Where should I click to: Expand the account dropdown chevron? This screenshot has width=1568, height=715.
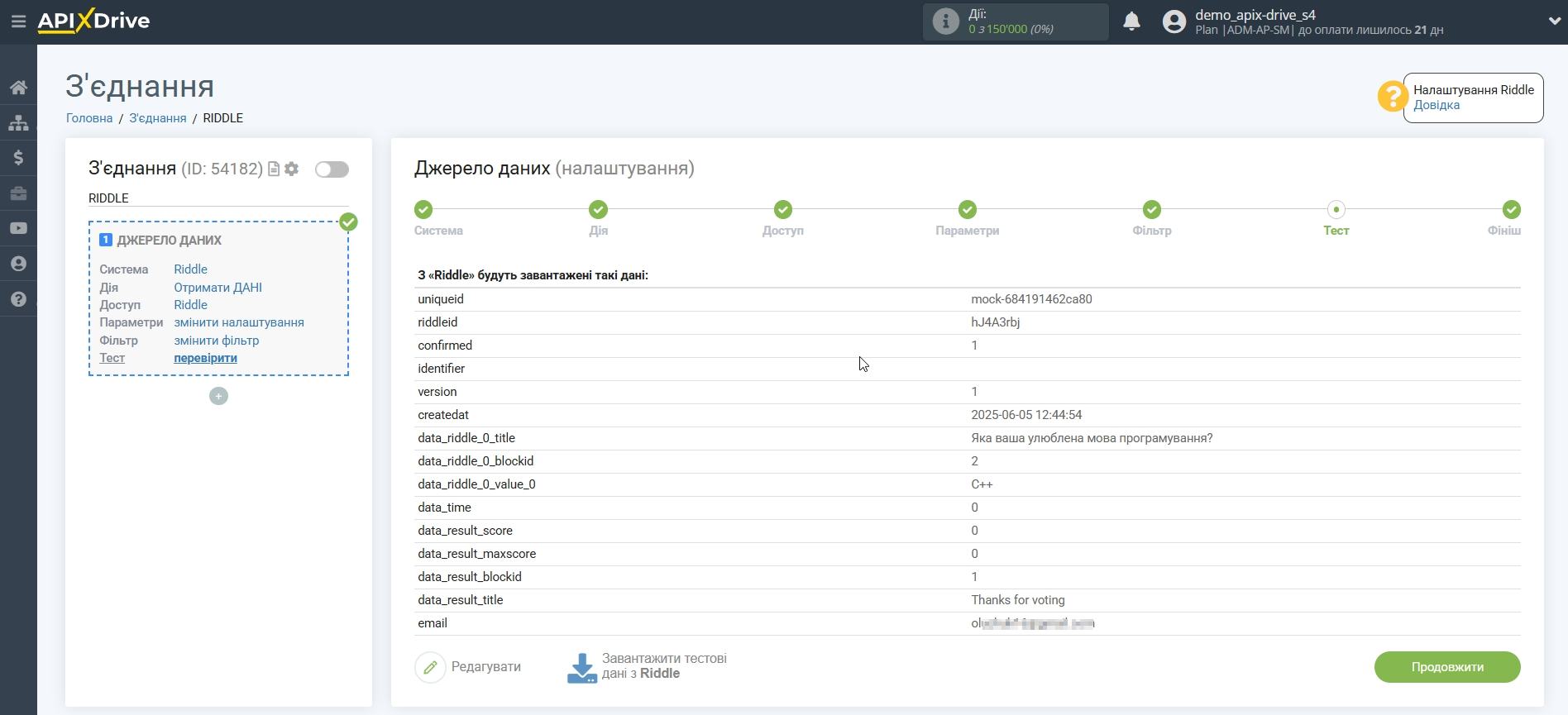pyautogui.click(x=1554, y=21)
